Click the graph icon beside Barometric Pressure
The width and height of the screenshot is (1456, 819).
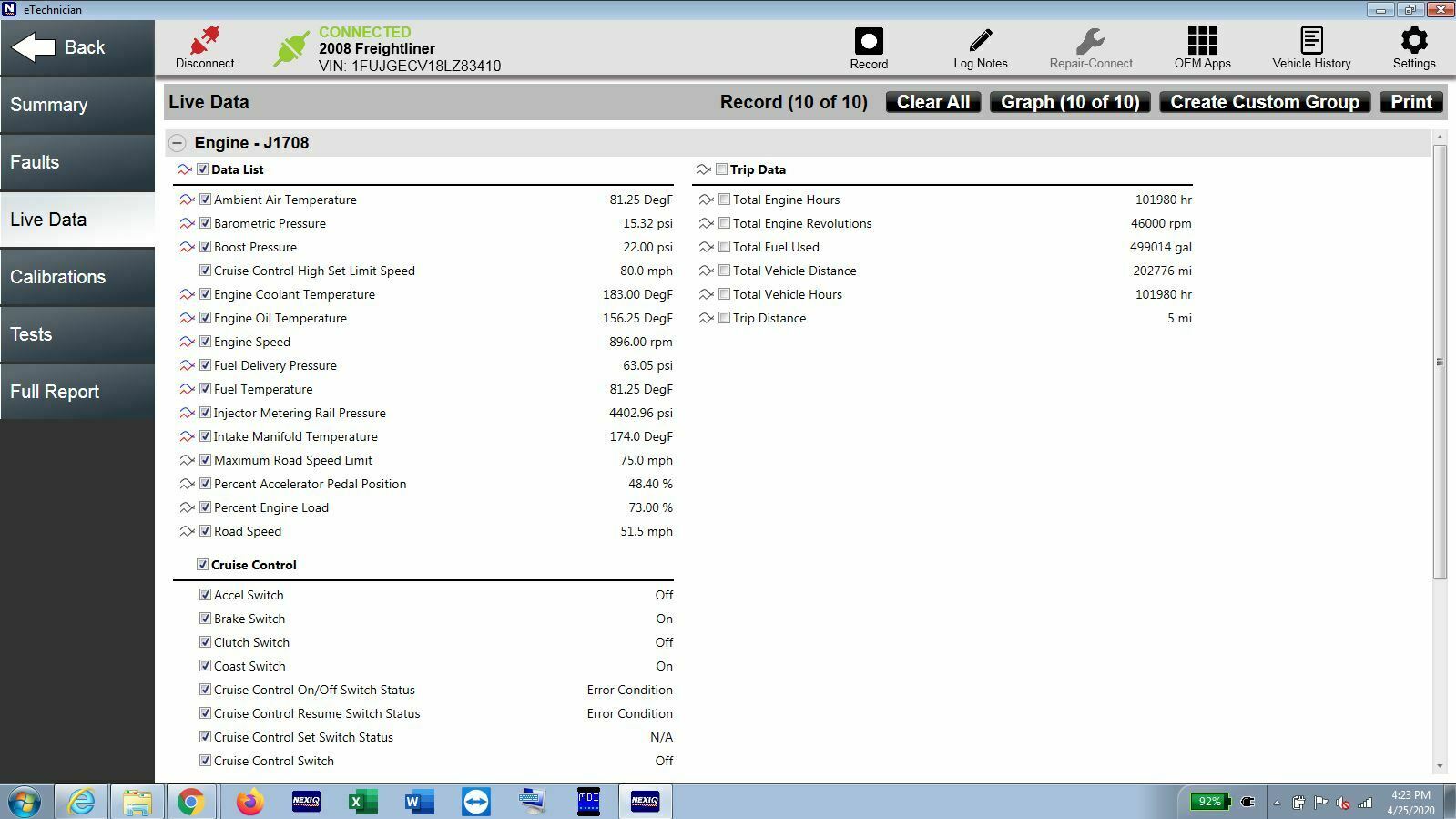(x=187, y=223)
